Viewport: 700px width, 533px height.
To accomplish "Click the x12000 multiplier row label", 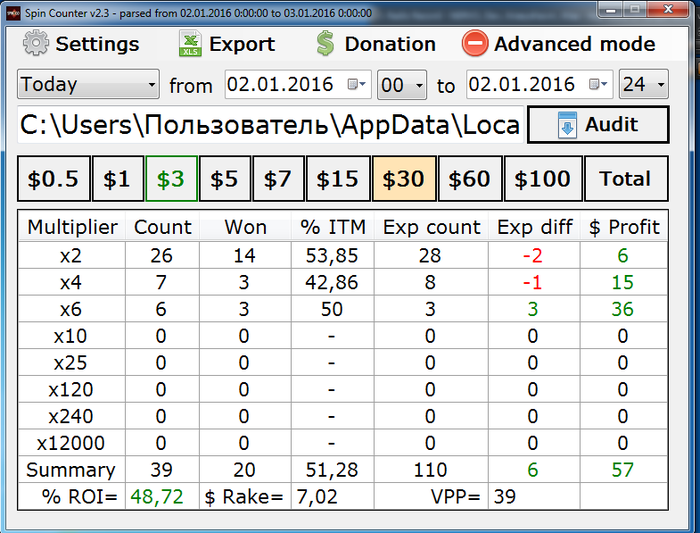I will tap(71, 443).
